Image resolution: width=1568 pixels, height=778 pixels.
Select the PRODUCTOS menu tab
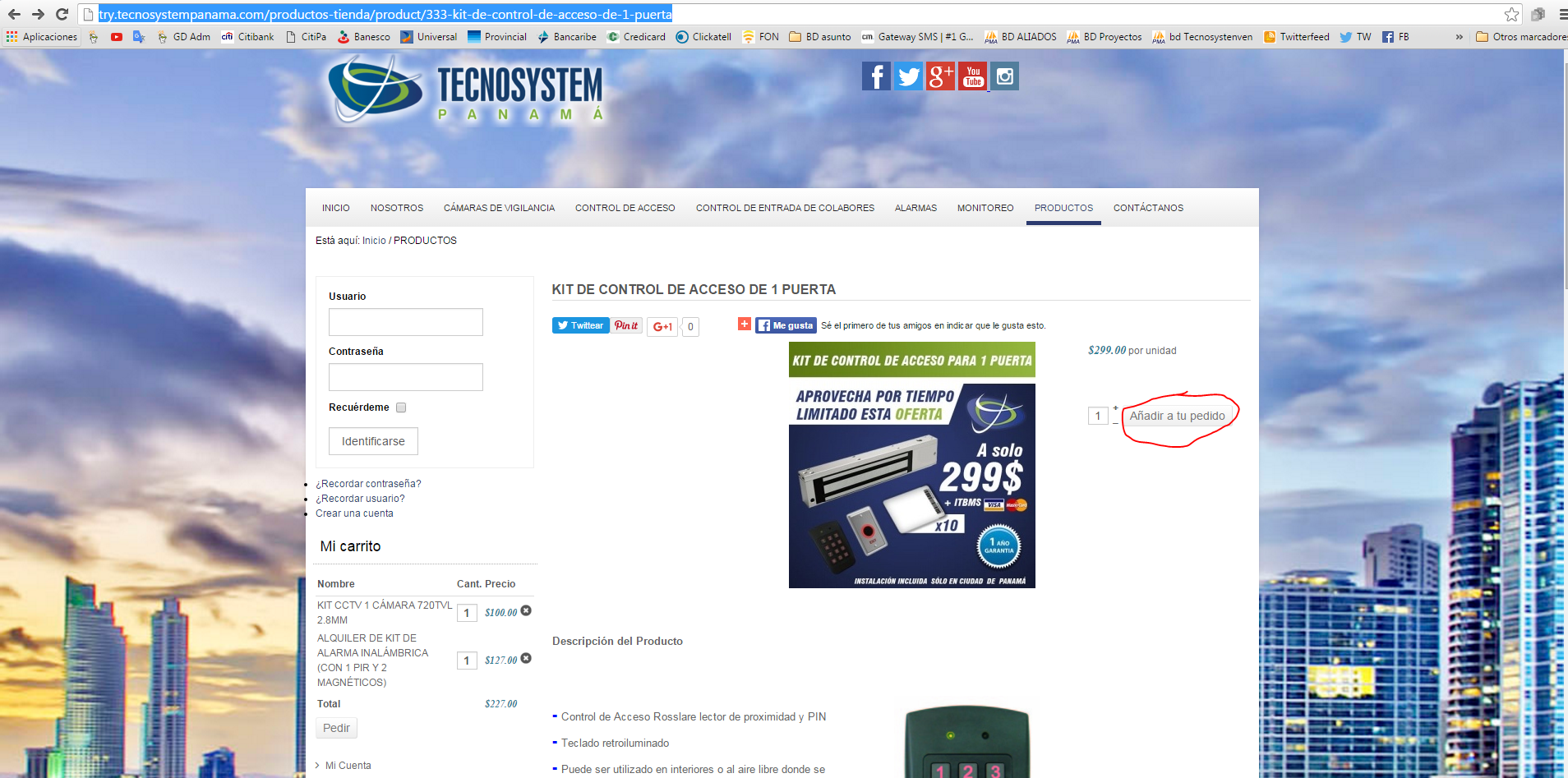click(x=1063, y=208)
